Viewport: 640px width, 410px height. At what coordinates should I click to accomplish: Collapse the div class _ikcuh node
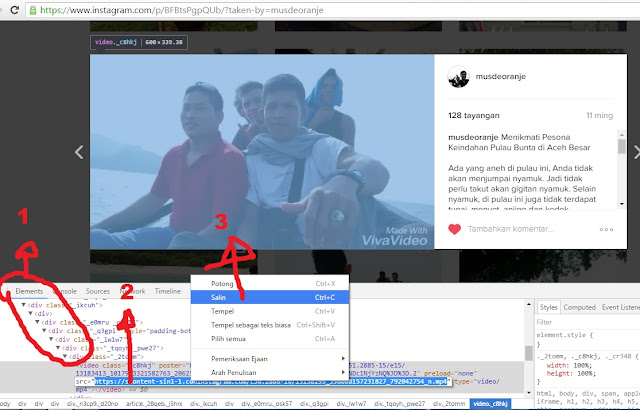point(24,305)
